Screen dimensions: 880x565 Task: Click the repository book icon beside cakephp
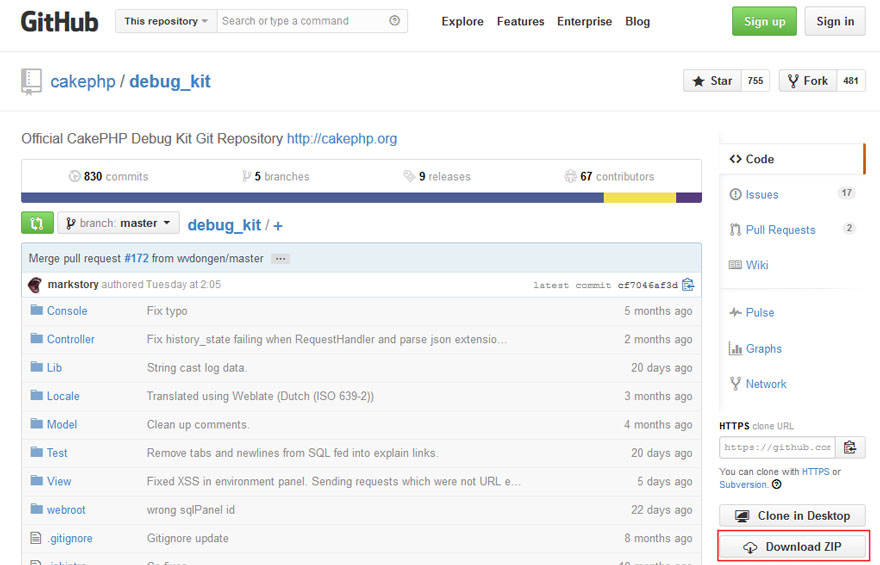31,81
